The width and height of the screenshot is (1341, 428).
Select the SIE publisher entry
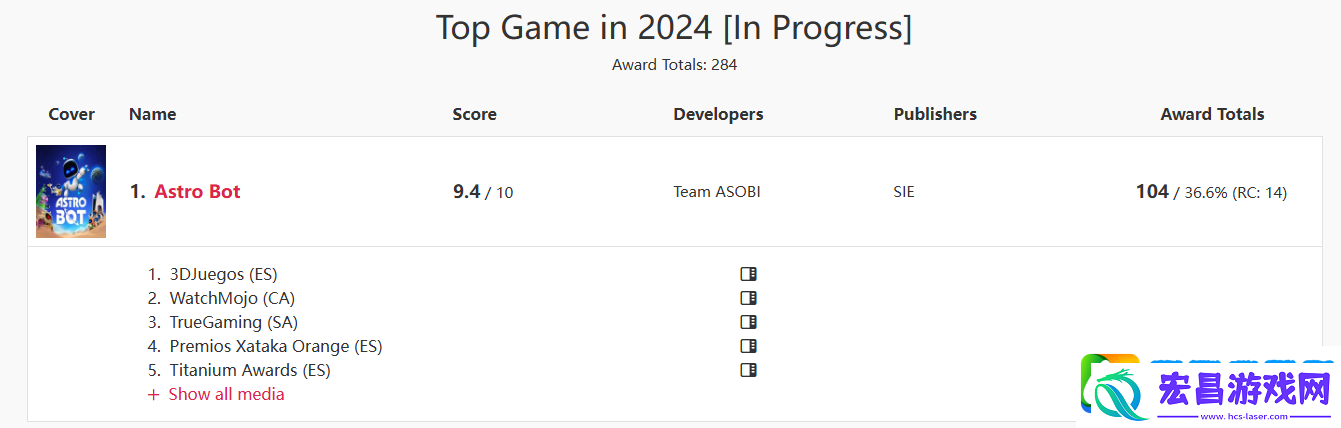[904, 192]
